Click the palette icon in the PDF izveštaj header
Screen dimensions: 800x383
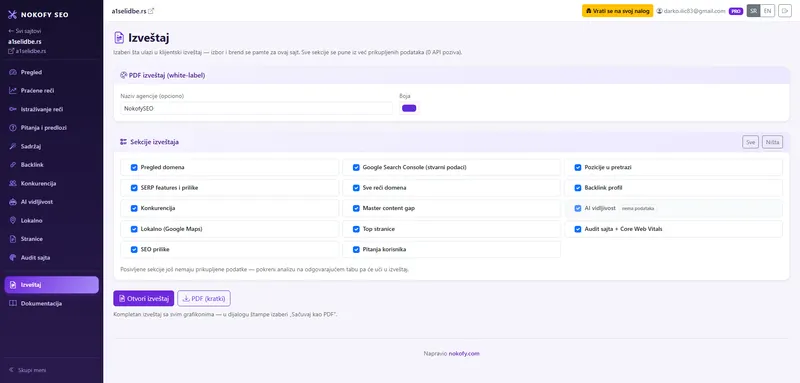tap(123, 75)
